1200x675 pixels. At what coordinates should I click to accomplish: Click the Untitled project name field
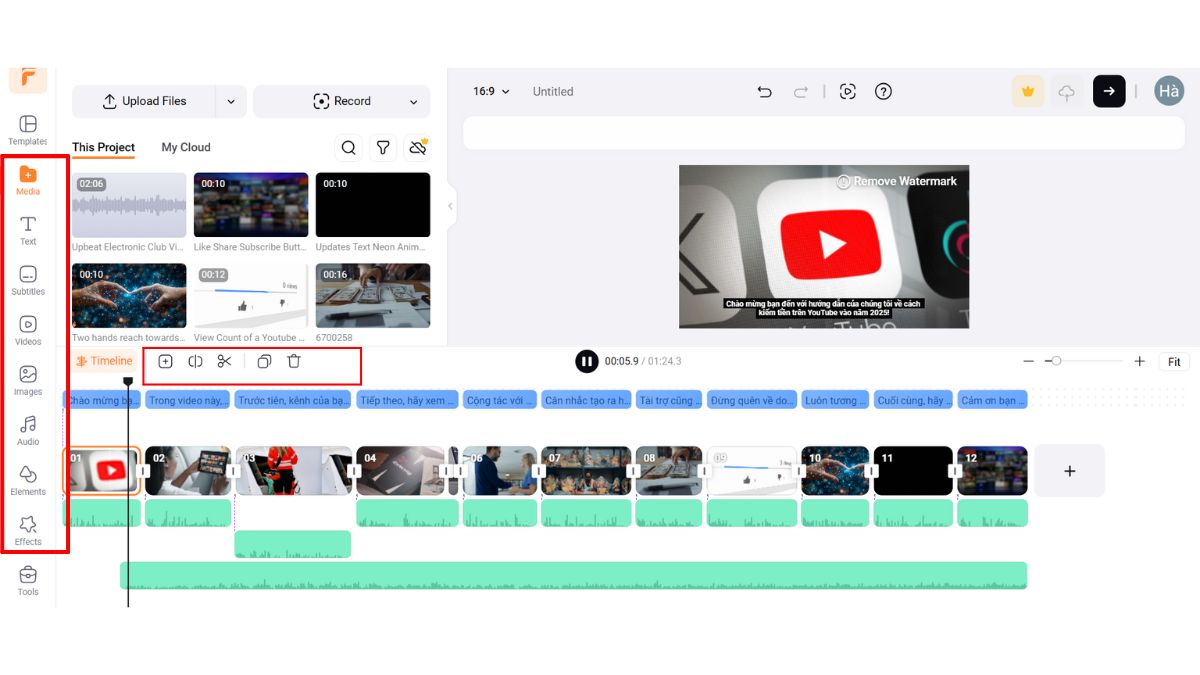tap(553, 92)
